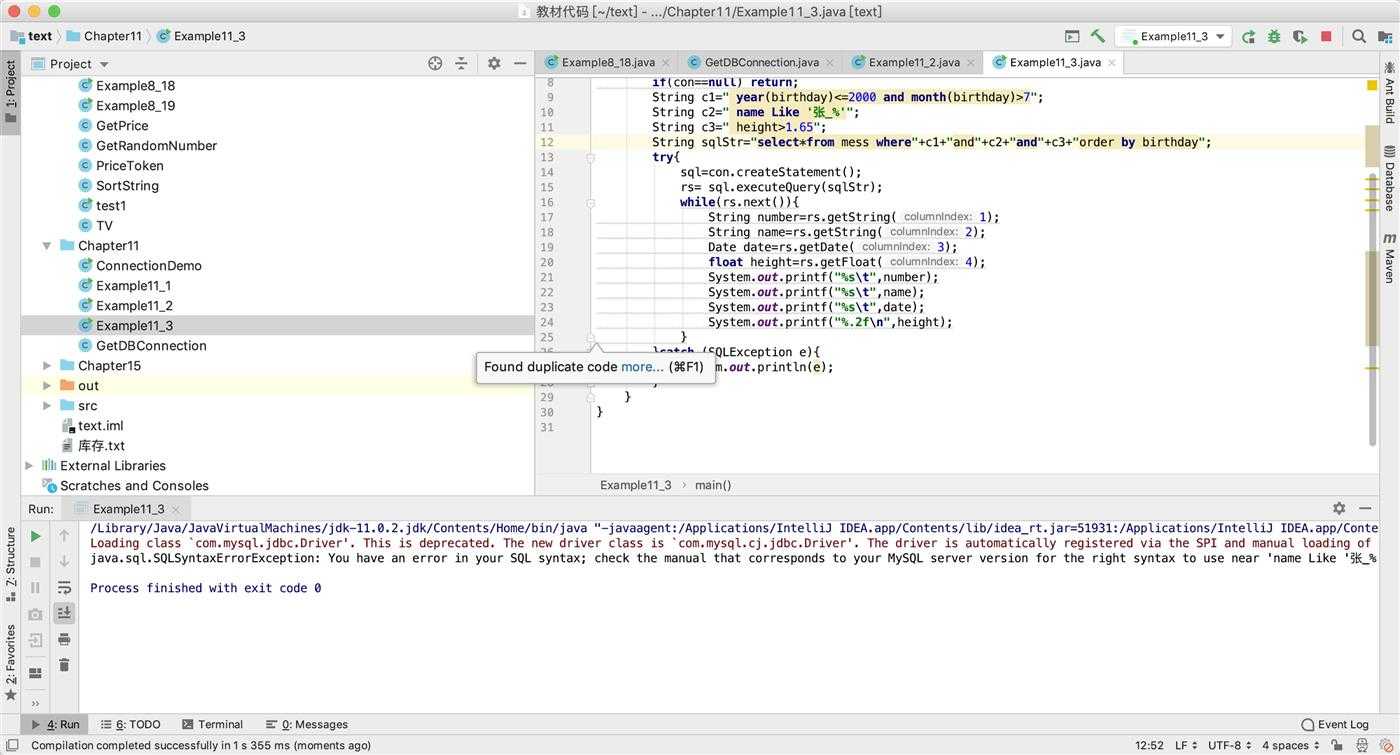Screen dimensions: 1400x755
Task: Hide Run panel with minus icon
Action: (x=1365, y=508)
